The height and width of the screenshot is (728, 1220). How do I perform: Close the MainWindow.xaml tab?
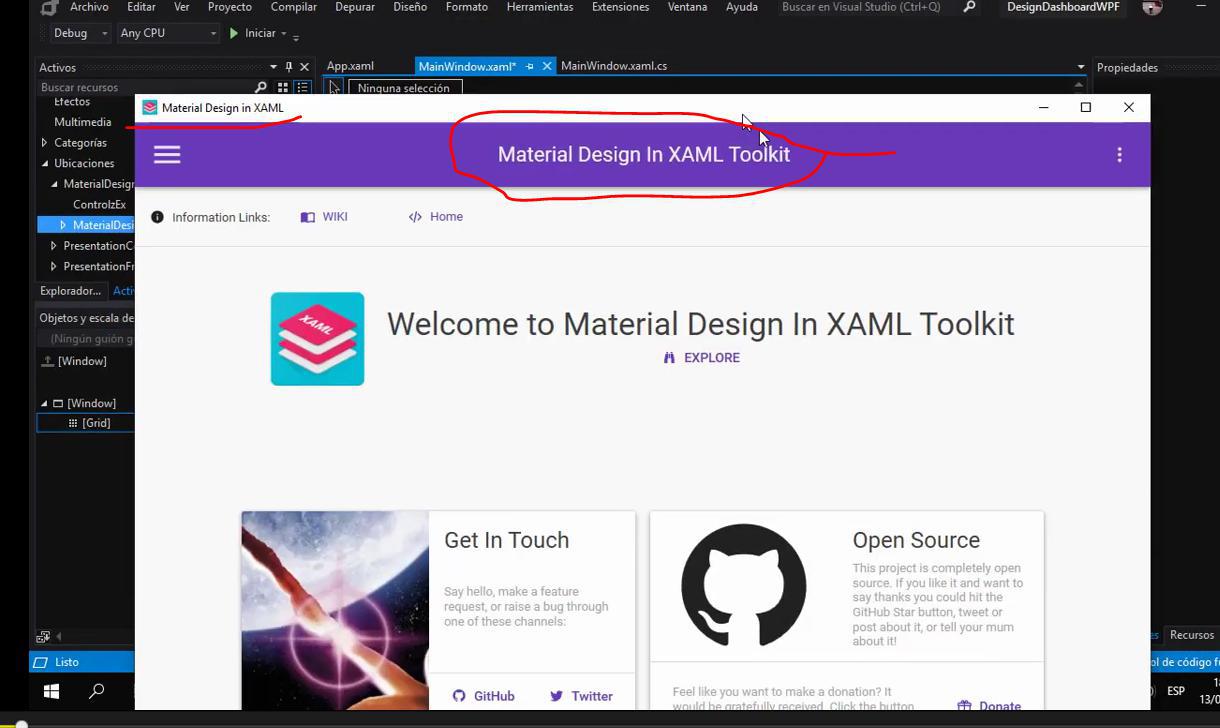coord(547,67)
